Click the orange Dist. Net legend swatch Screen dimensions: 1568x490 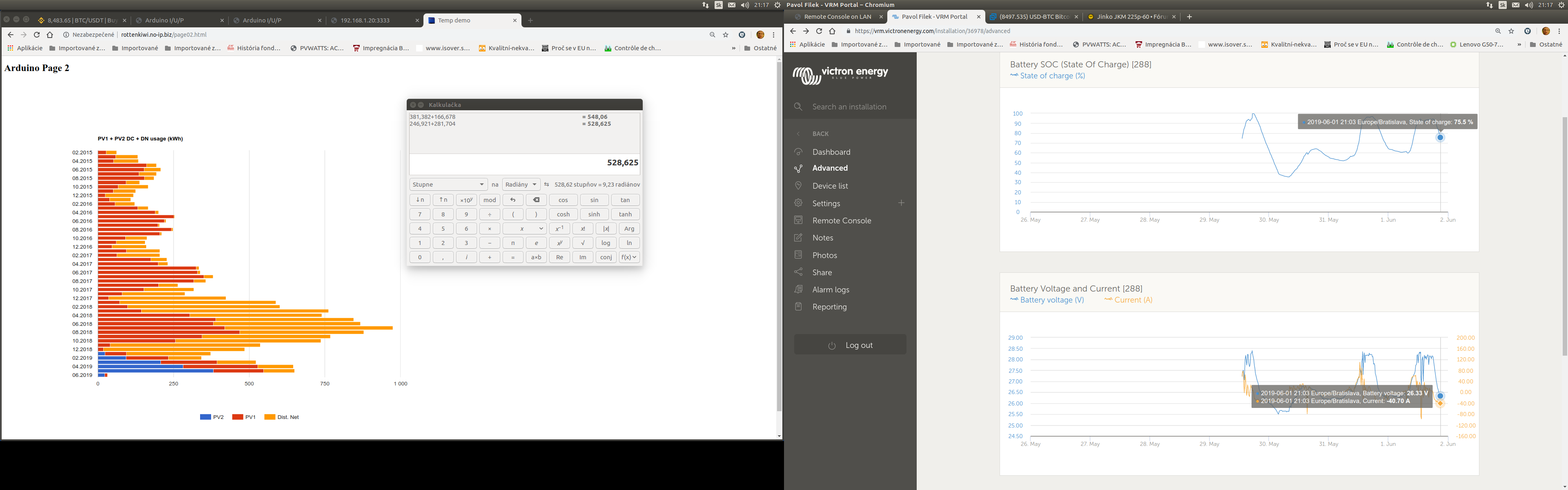coord(269,417)
